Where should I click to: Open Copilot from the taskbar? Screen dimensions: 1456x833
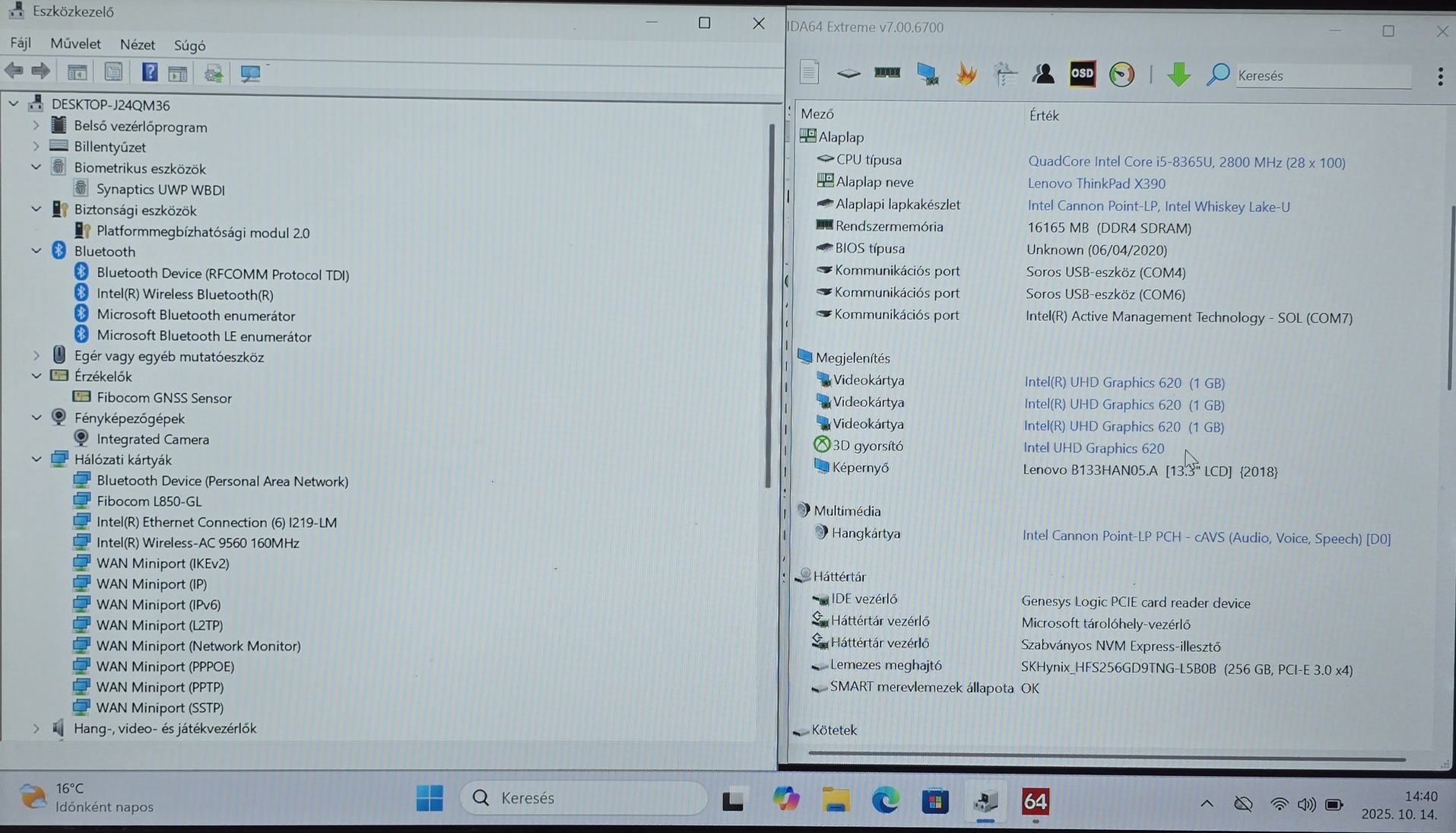(x=785, y=800)
